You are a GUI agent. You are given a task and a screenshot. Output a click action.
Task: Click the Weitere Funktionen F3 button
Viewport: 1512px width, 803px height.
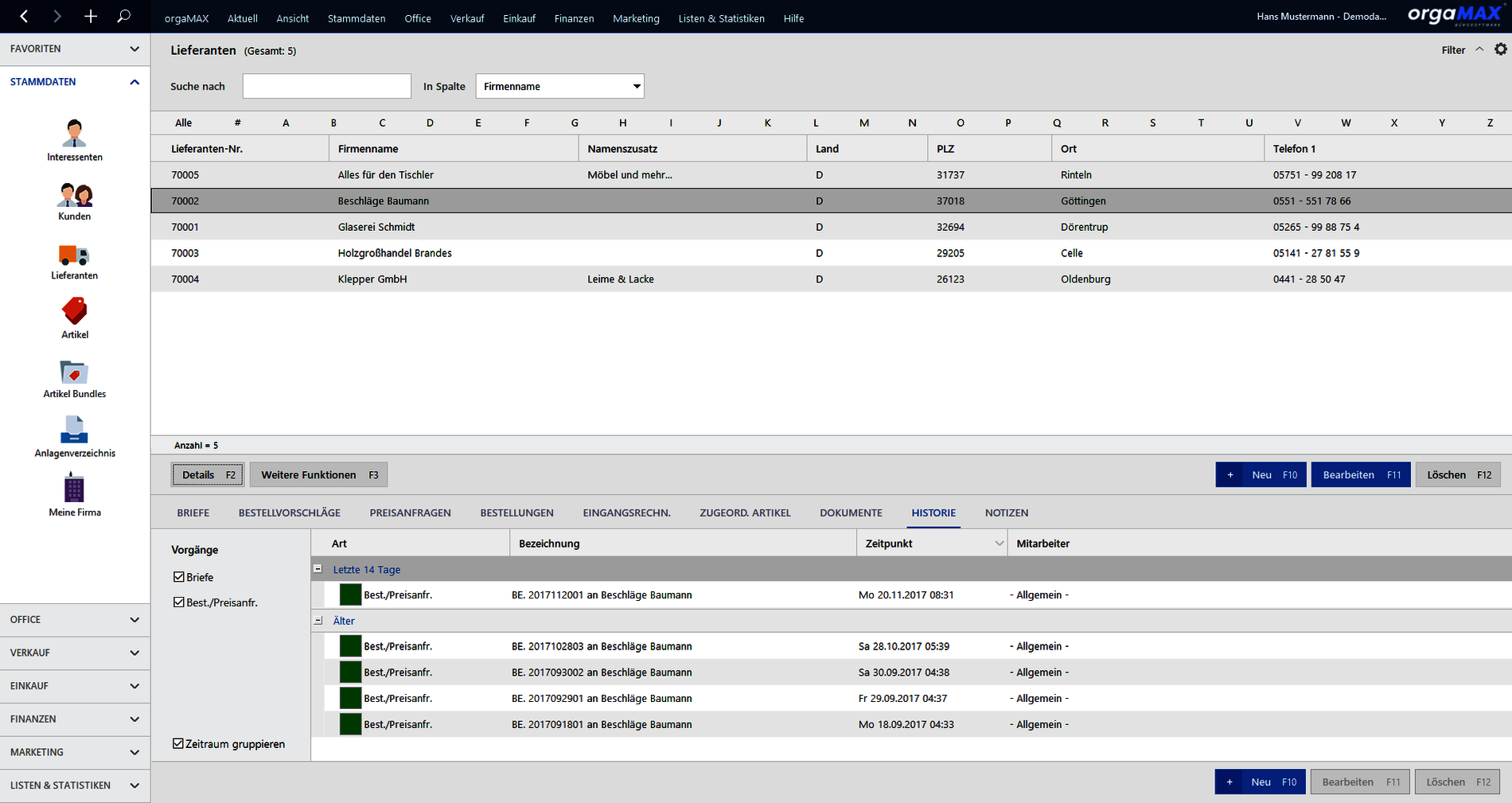(319, 475)
